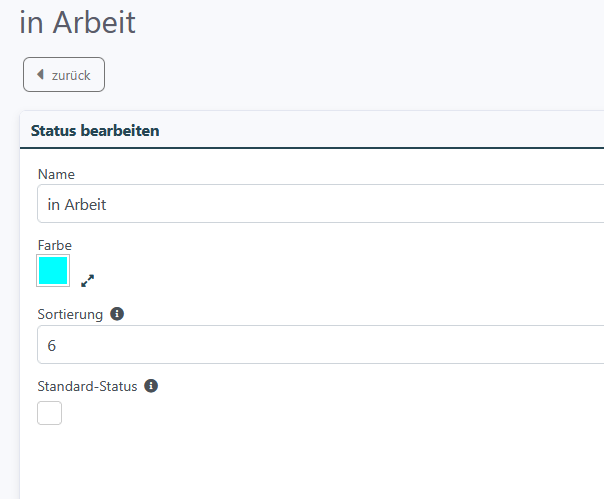This screenshot has height=499, width=604.
Task: Click the zurück back button
Action: coord(64,75)
